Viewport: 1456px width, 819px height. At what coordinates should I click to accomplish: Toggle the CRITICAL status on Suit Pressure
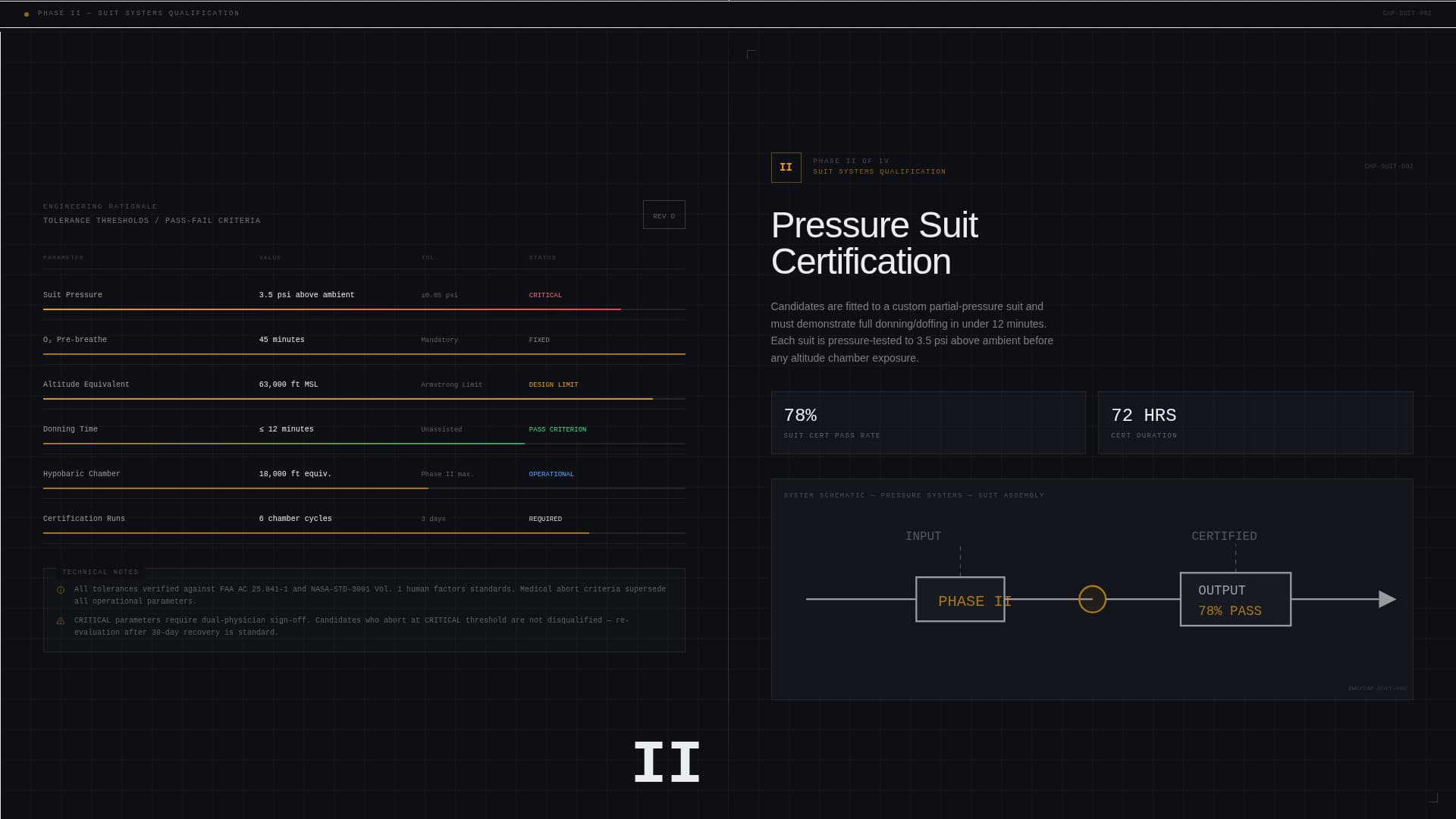pyautogui.click(x=545, y=295)
